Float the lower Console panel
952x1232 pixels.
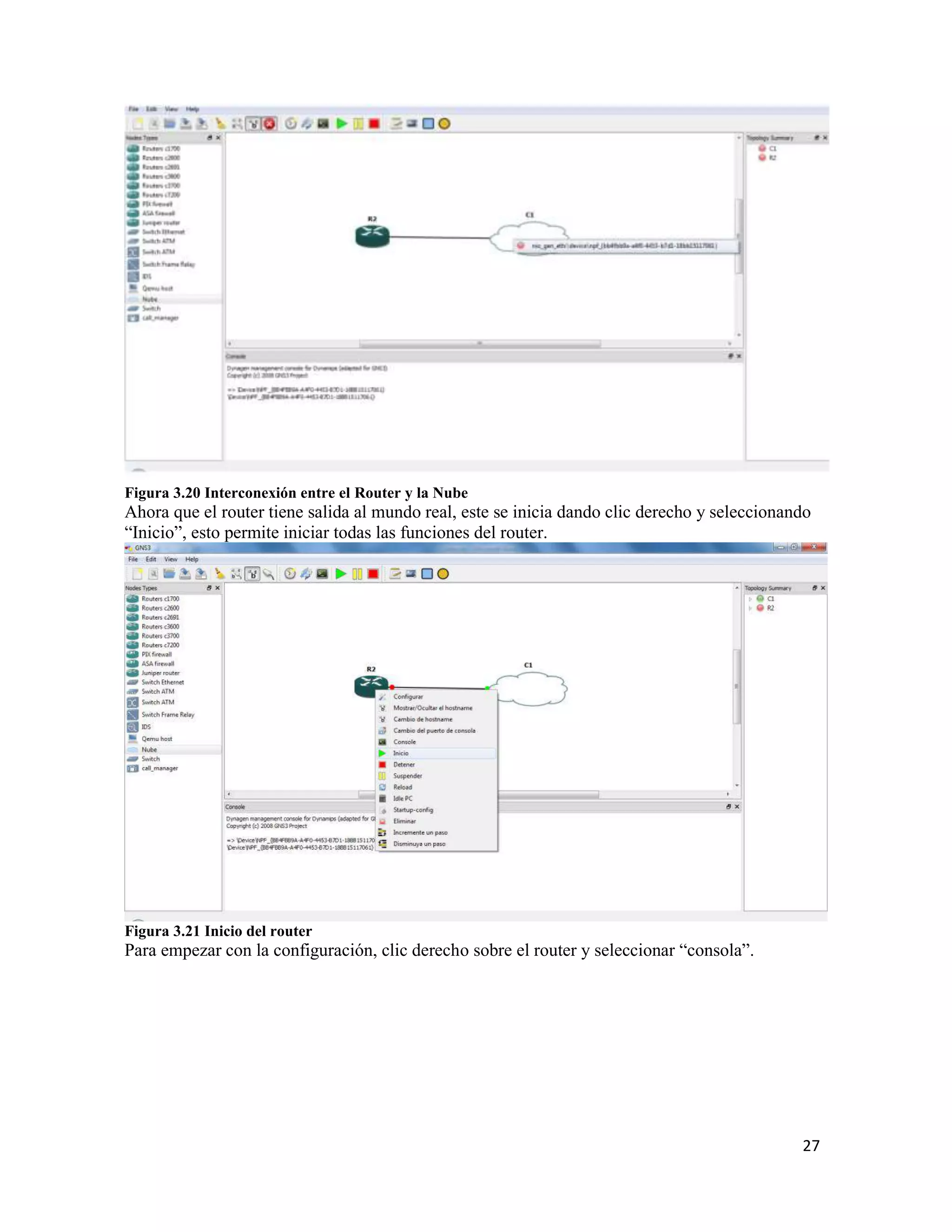point(729,807)
